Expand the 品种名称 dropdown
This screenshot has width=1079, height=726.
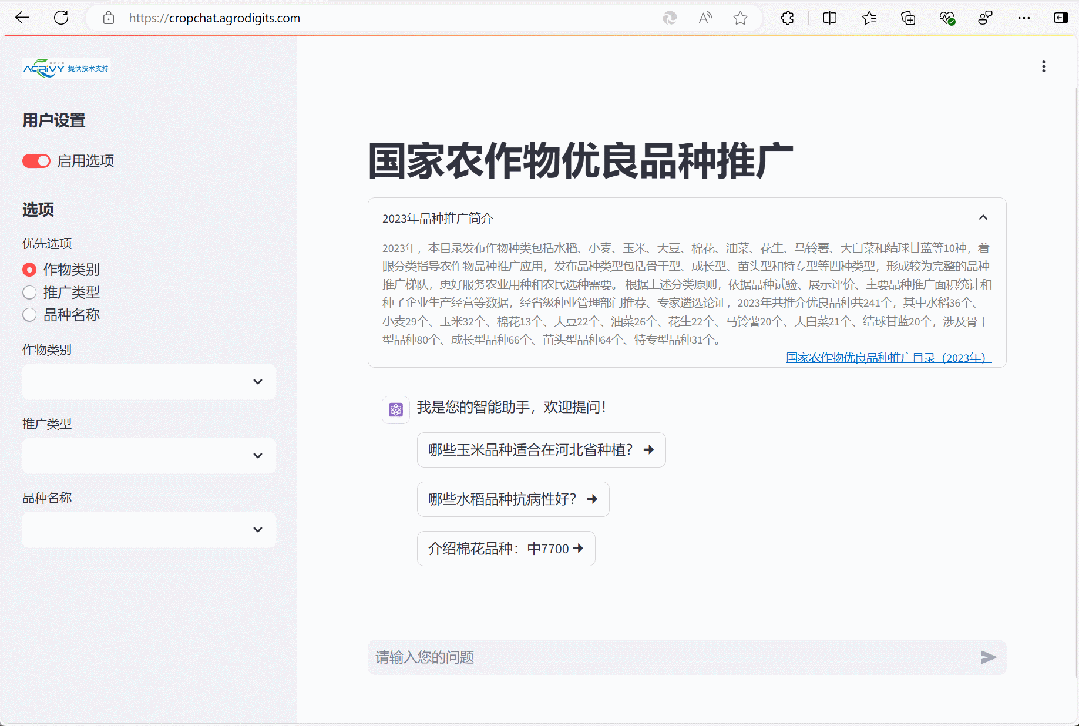[x=149, y=530]
